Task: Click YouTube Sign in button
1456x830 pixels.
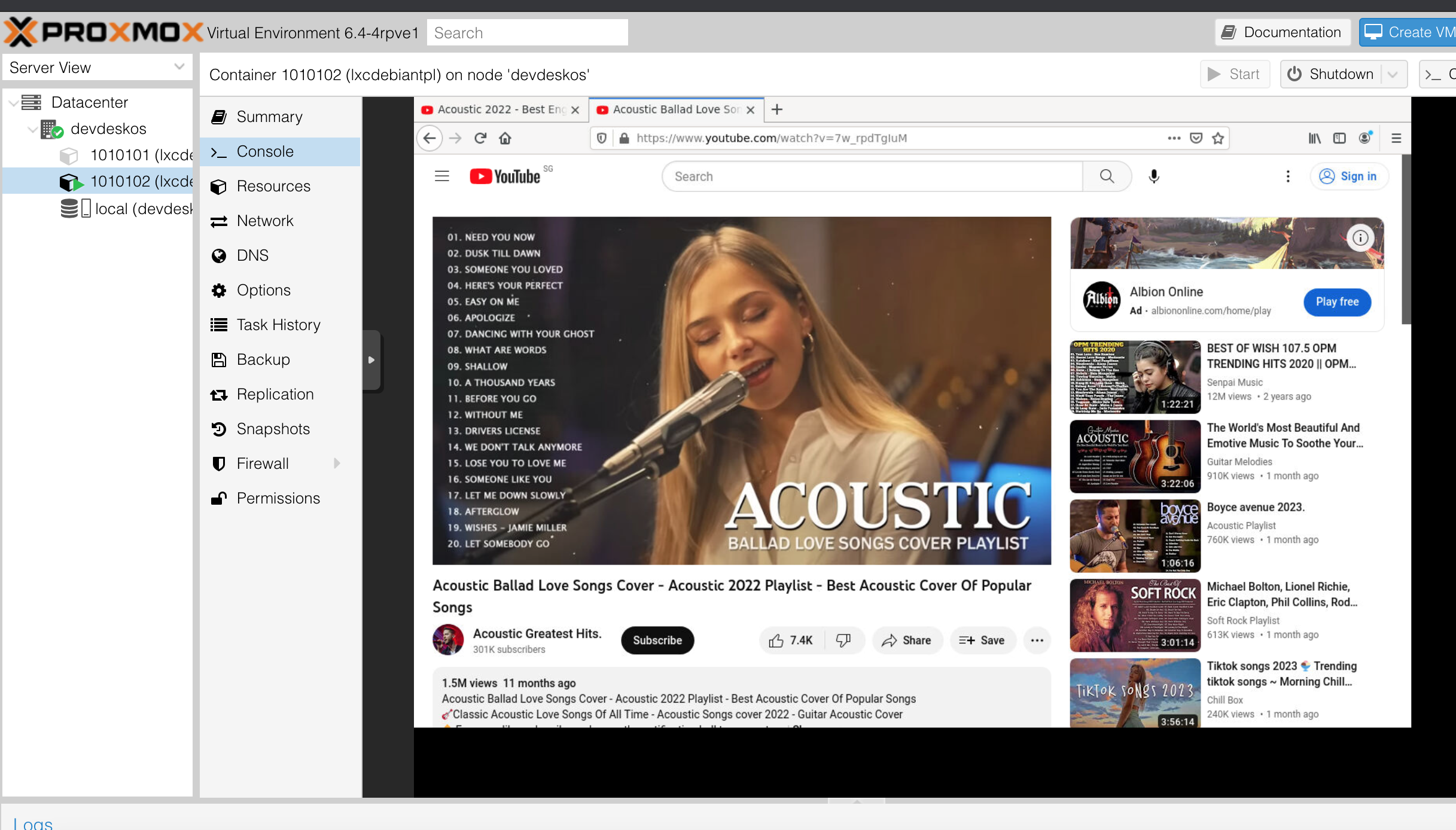Action: [1349, 176]
